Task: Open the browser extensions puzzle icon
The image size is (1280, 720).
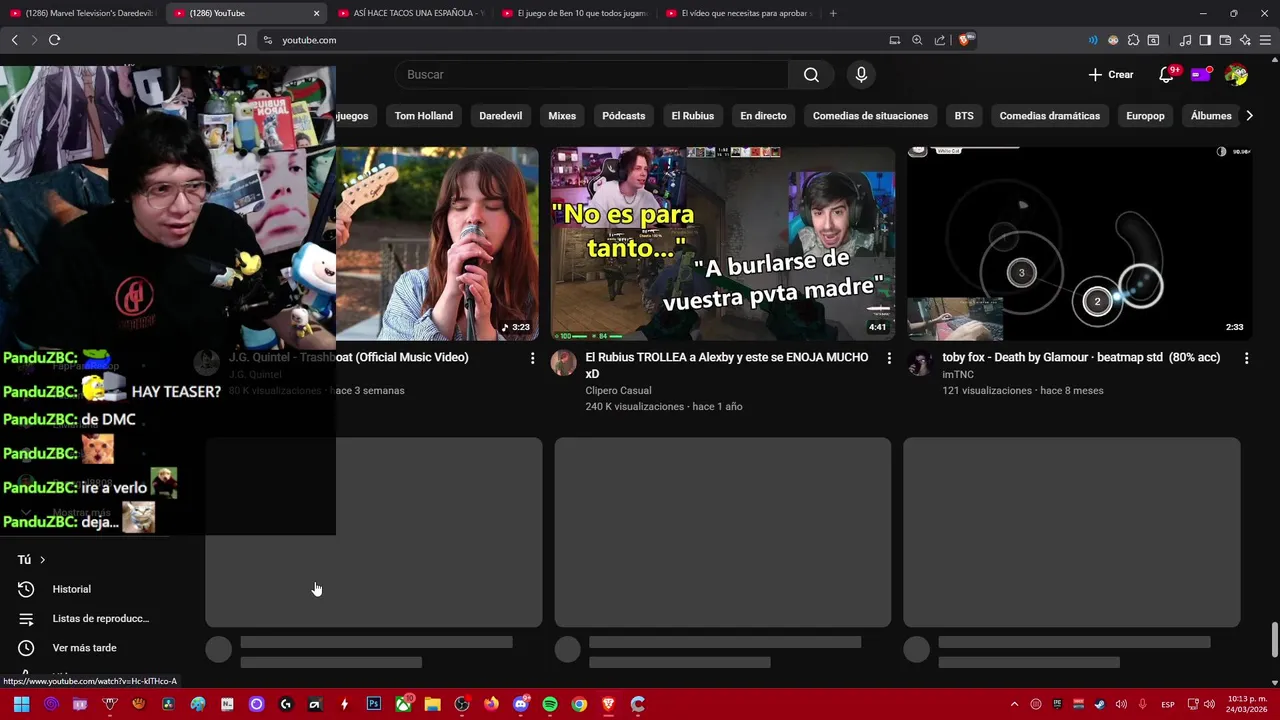Action: pos(1133,40)
